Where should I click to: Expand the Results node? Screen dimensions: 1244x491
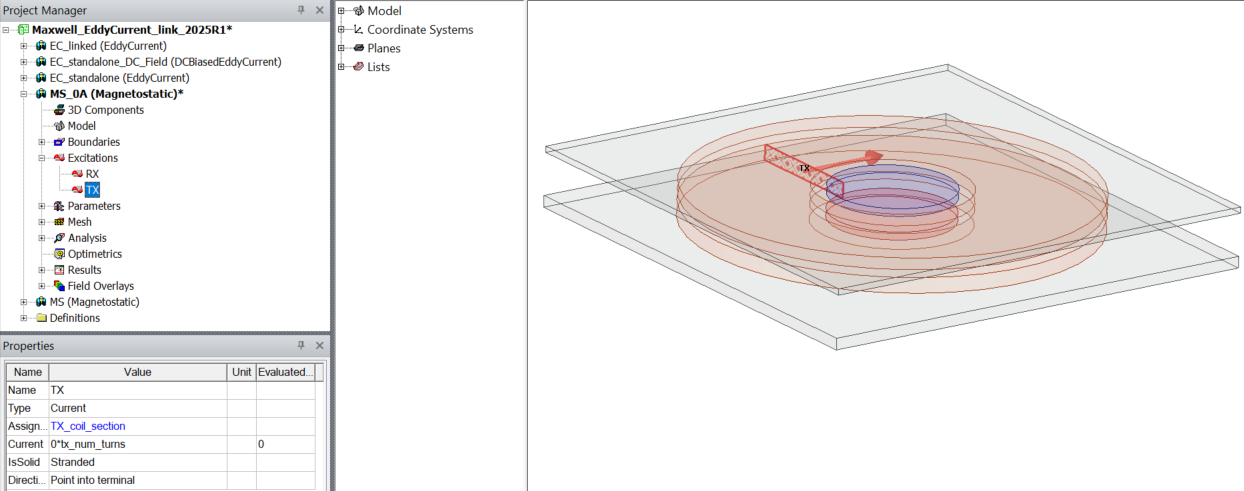(42, 270)
